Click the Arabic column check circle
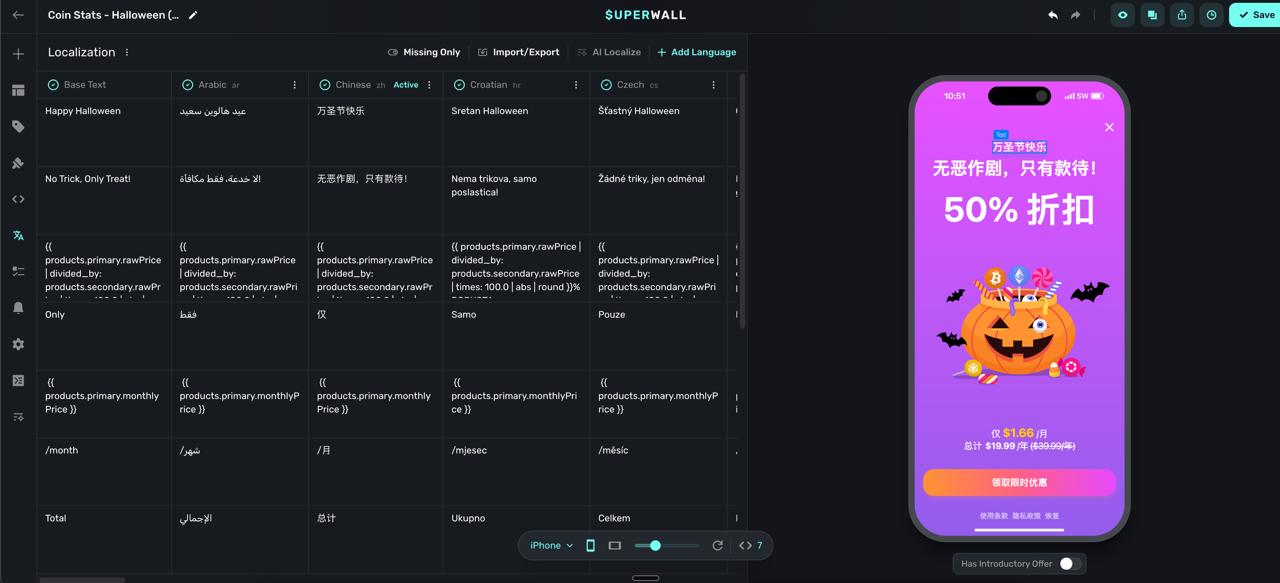This screenshot has height=583, width=1280. pyautogui.click(x=187, y=85)
